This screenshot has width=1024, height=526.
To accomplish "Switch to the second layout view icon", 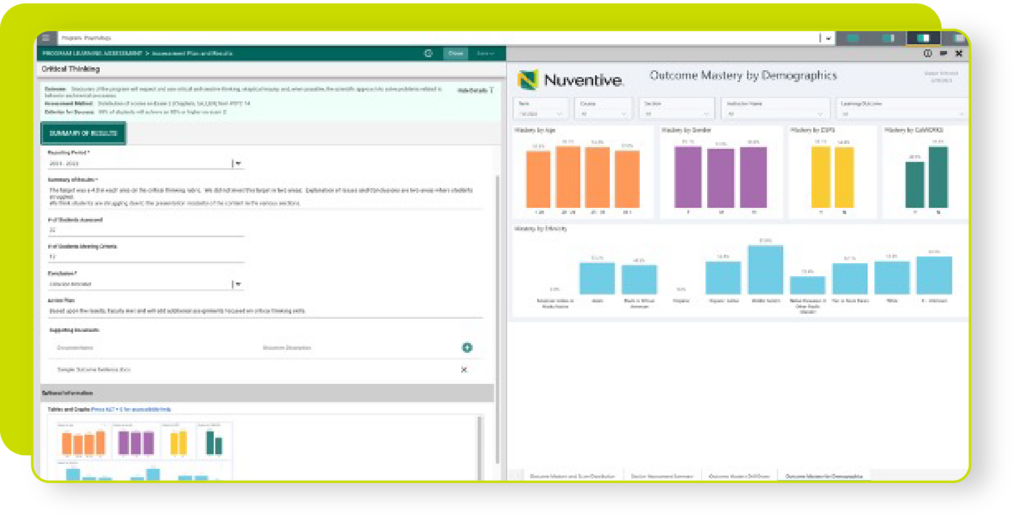I will tap(888, 39).
